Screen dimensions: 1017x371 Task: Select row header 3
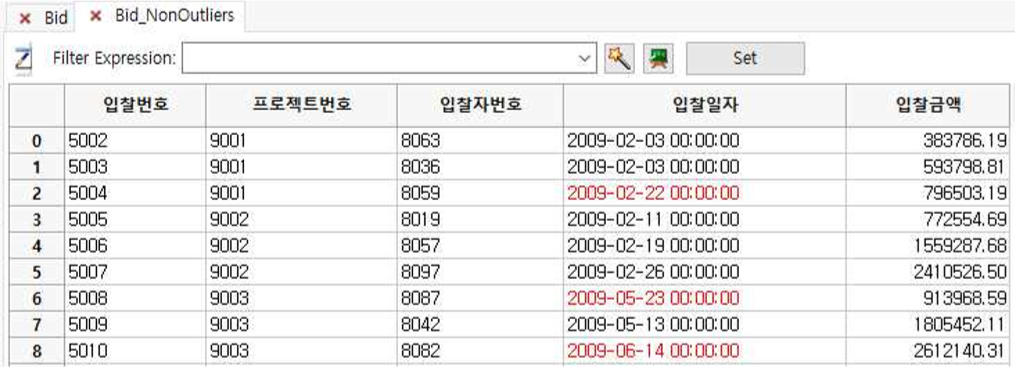coord(37,220)
